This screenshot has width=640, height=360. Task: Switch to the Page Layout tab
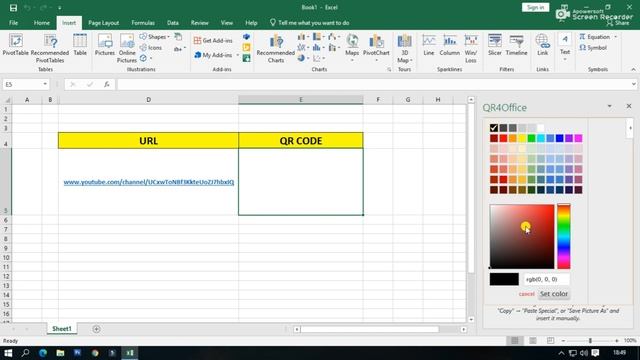click(x=104, y=23)
